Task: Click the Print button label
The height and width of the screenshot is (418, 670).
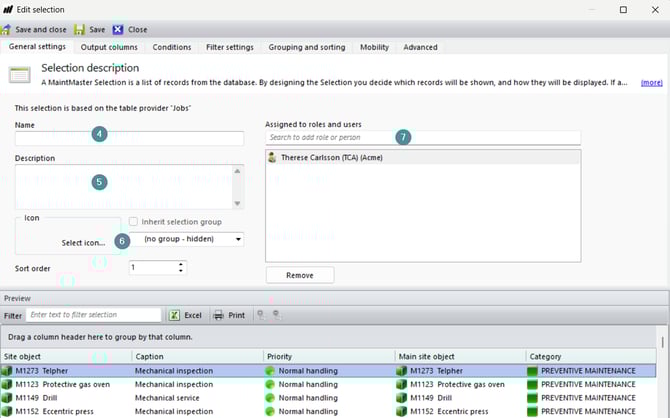Action: pos(237,315)
